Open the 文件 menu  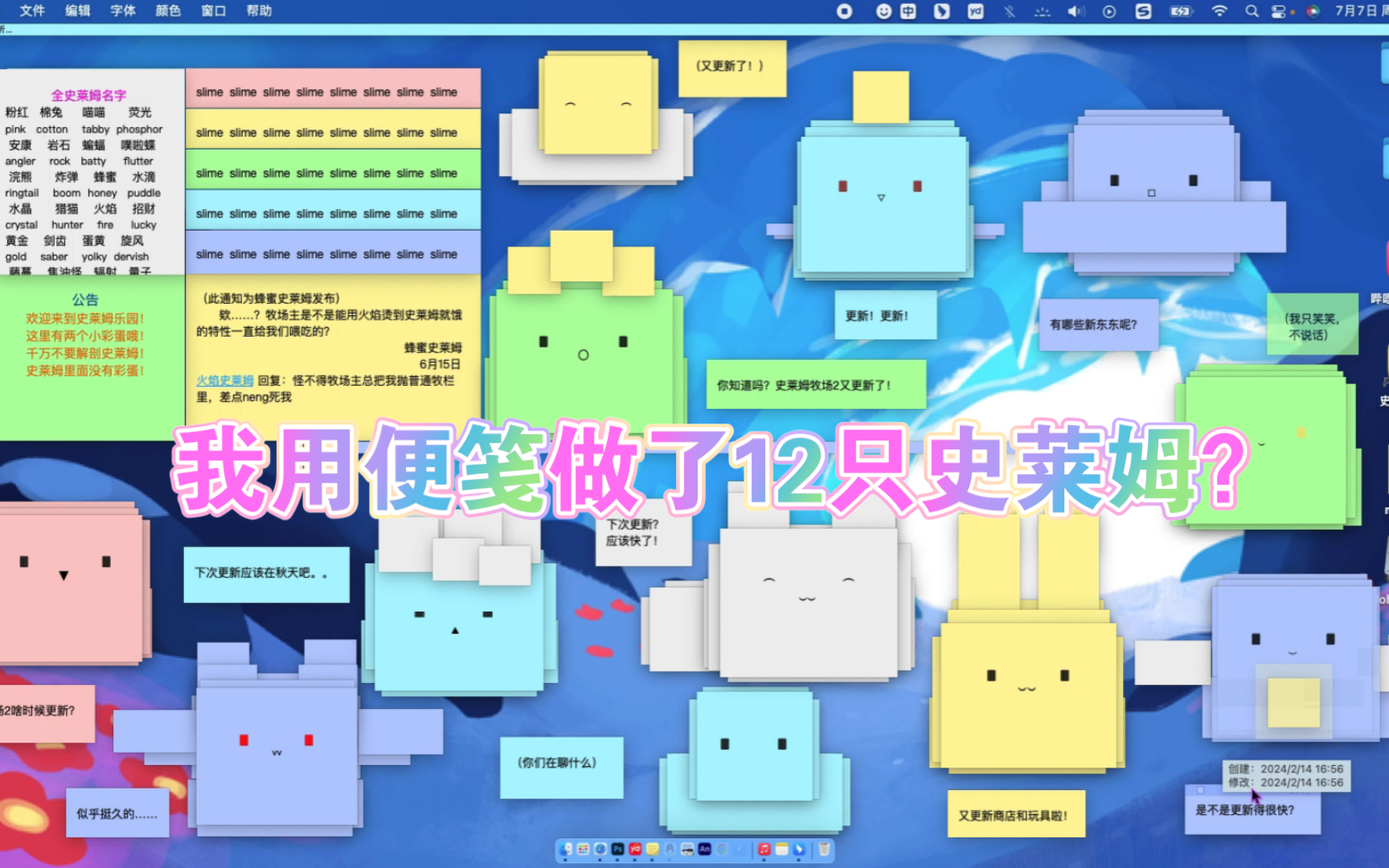tap(32, 11)
